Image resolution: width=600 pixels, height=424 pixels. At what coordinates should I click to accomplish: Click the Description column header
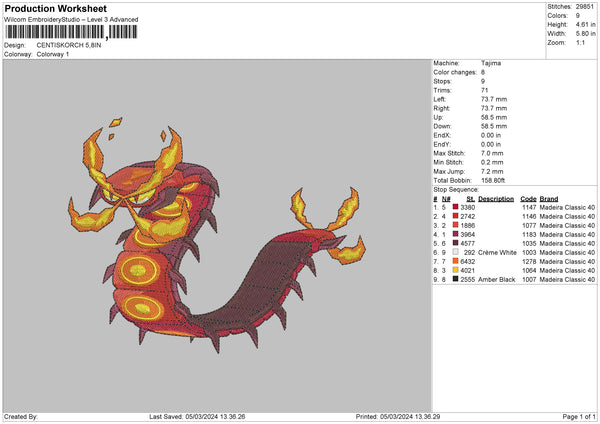coord(495,197)
